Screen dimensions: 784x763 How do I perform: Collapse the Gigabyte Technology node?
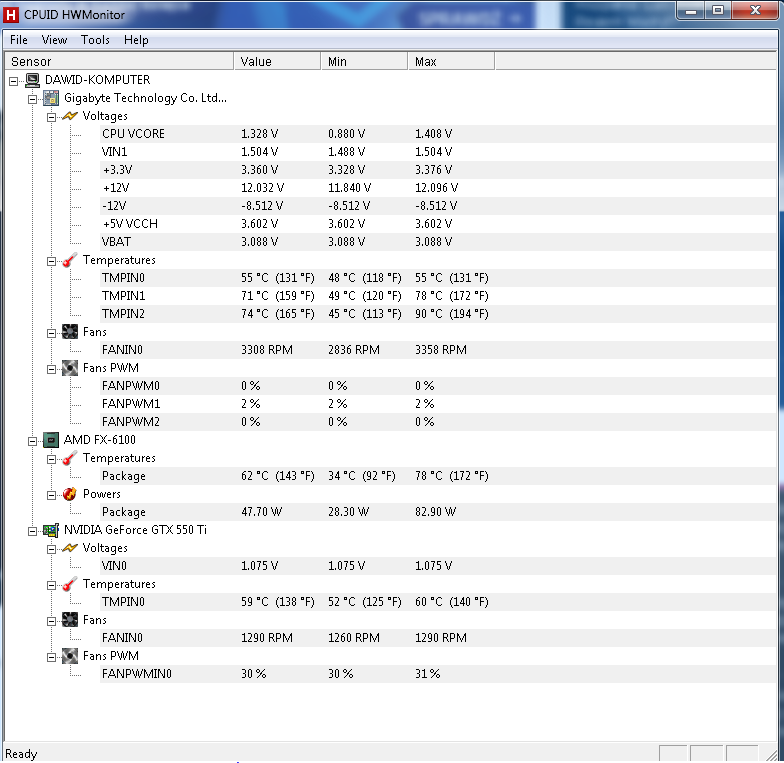32,99
